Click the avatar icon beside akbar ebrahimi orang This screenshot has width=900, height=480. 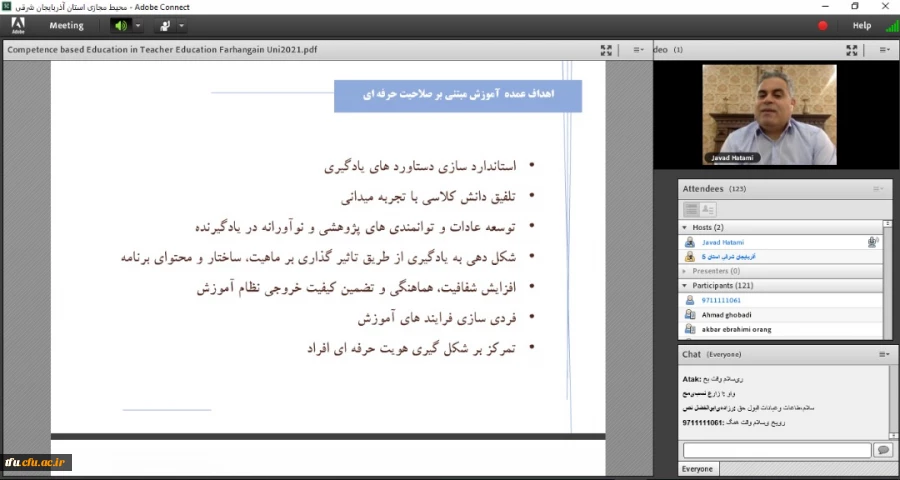point(690,330)
